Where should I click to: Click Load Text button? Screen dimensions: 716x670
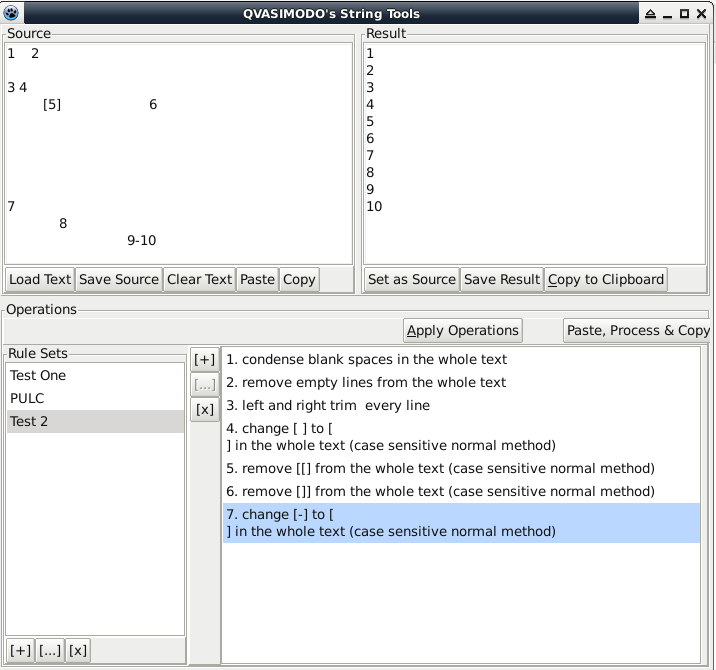[40, 279]
